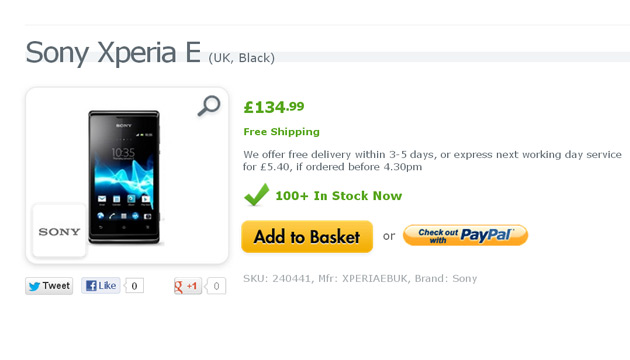Click the green in-stock checkmark icon
This screenshot has height=360, width=630.
(256, 194)
